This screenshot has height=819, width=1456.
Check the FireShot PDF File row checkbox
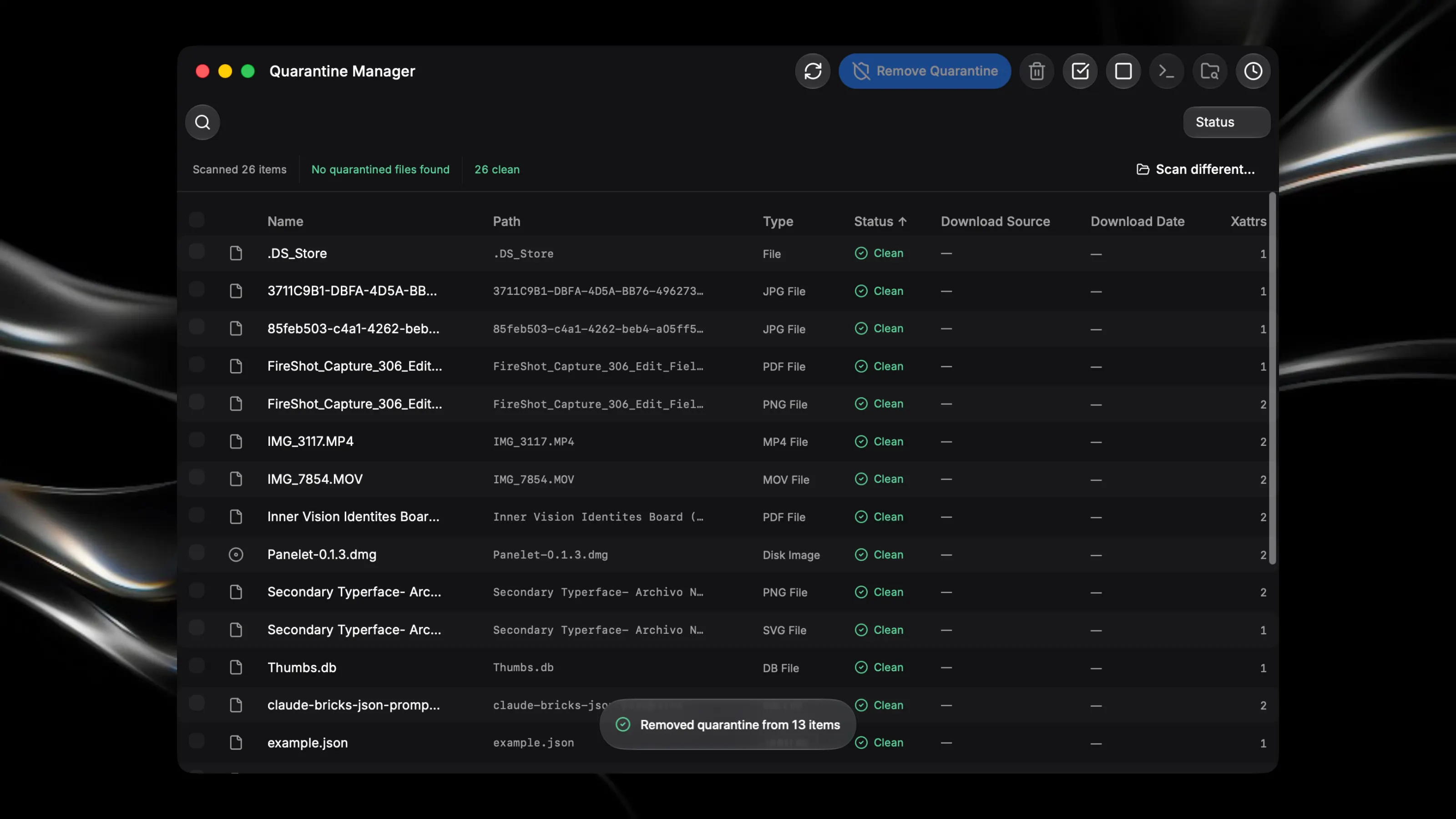coord(197,364)
